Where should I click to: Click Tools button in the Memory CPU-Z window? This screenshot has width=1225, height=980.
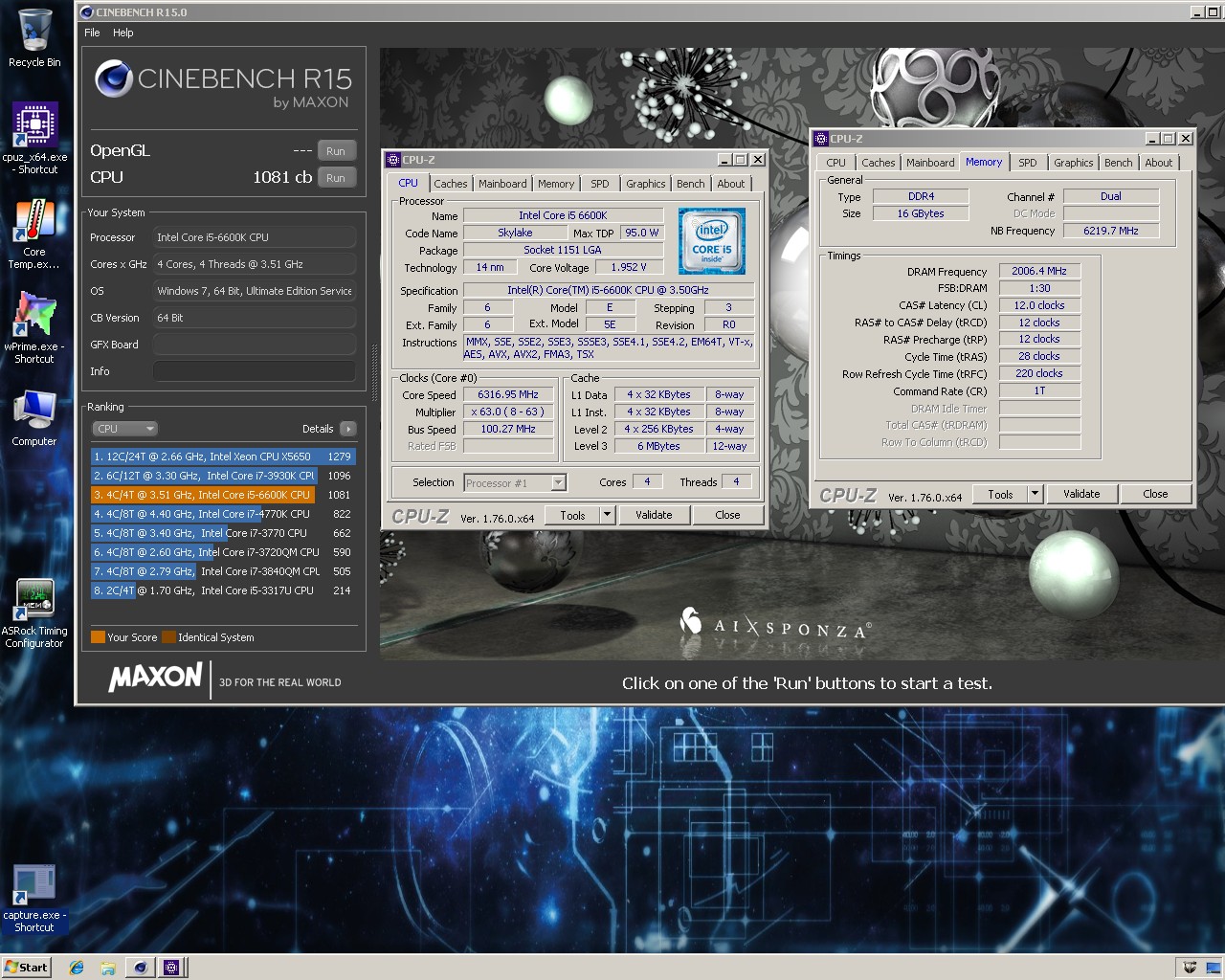pyautogui.click(x=1000, y=494)
